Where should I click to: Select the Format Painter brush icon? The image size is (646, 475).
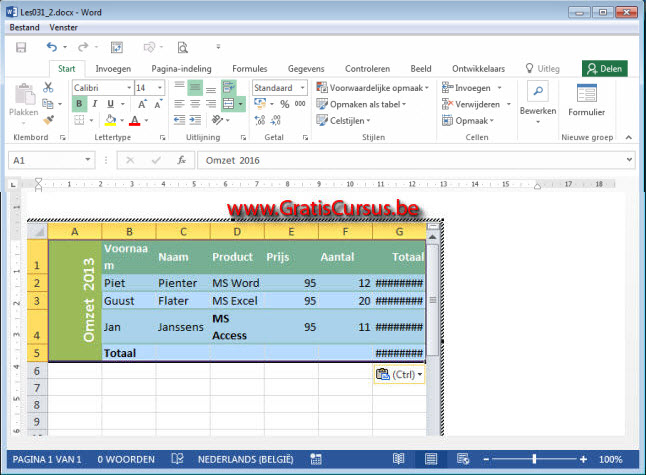pos(49,120)
